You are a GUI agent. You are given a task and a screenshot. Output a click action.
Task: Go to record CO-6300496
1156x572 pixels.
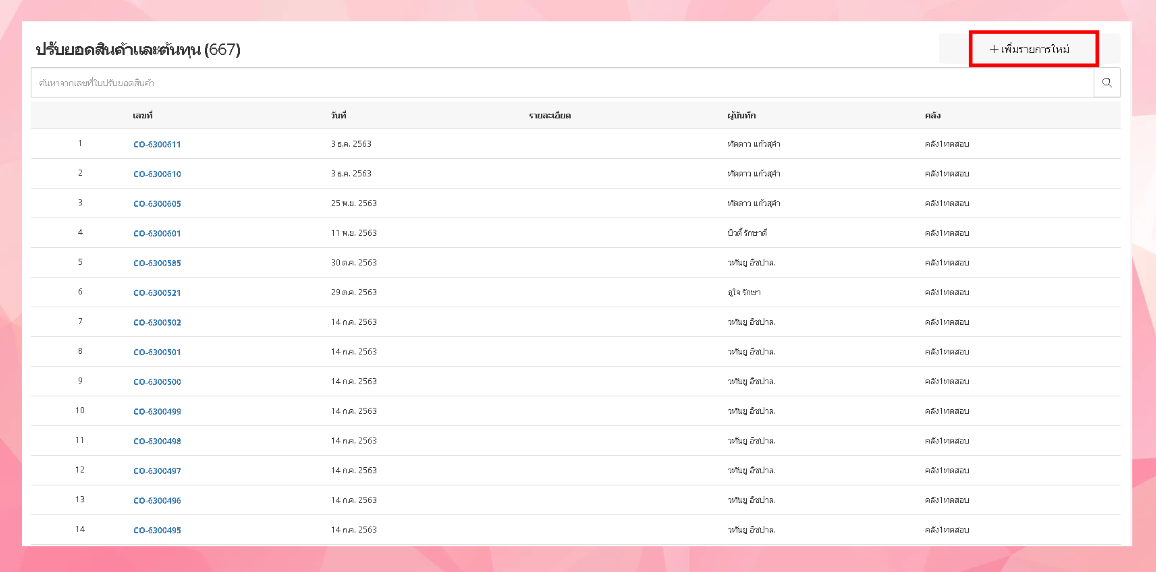tap(157, 501)
